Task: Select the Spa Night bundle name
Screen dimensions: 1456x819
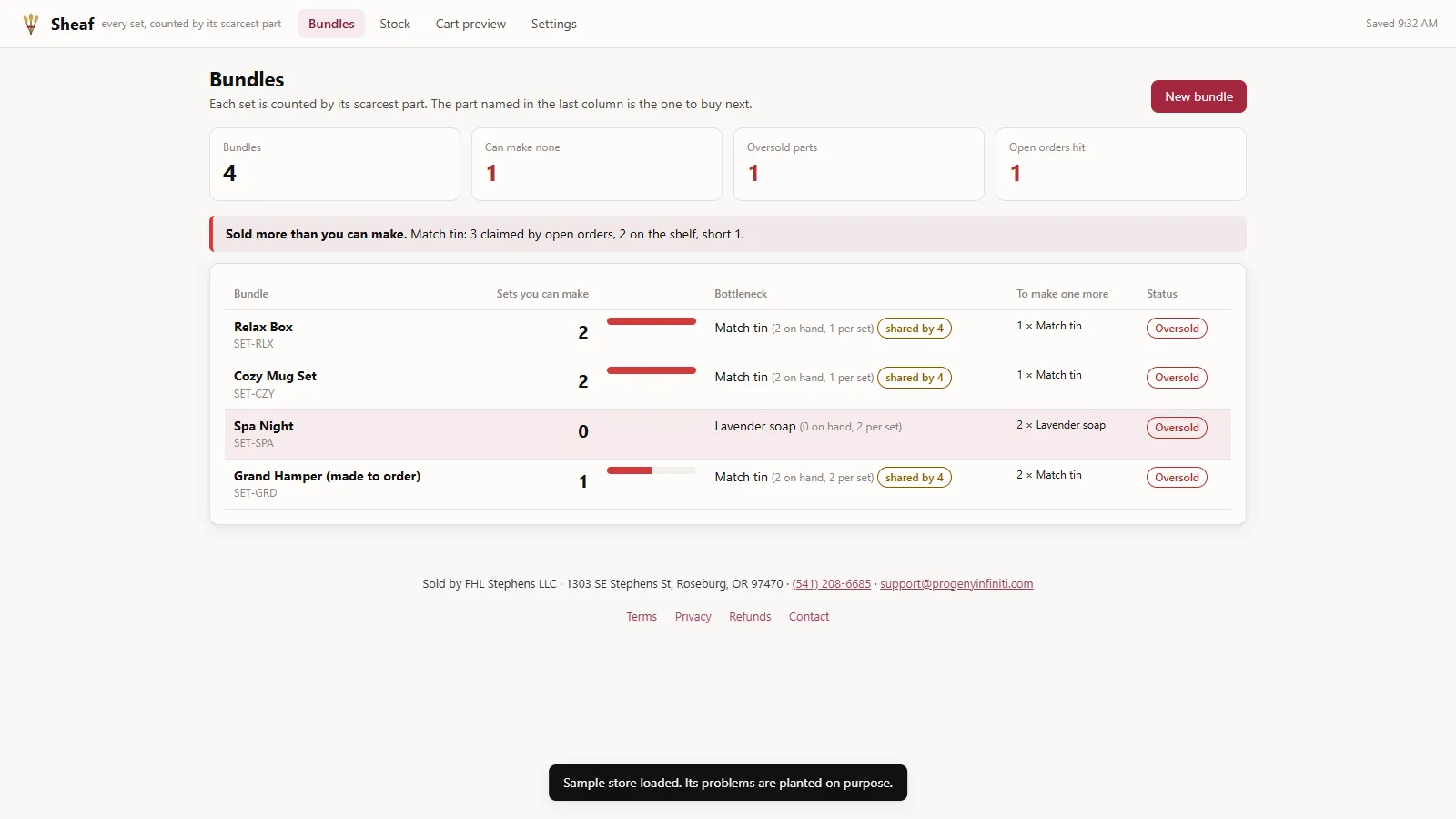Action: coord(264,426)
